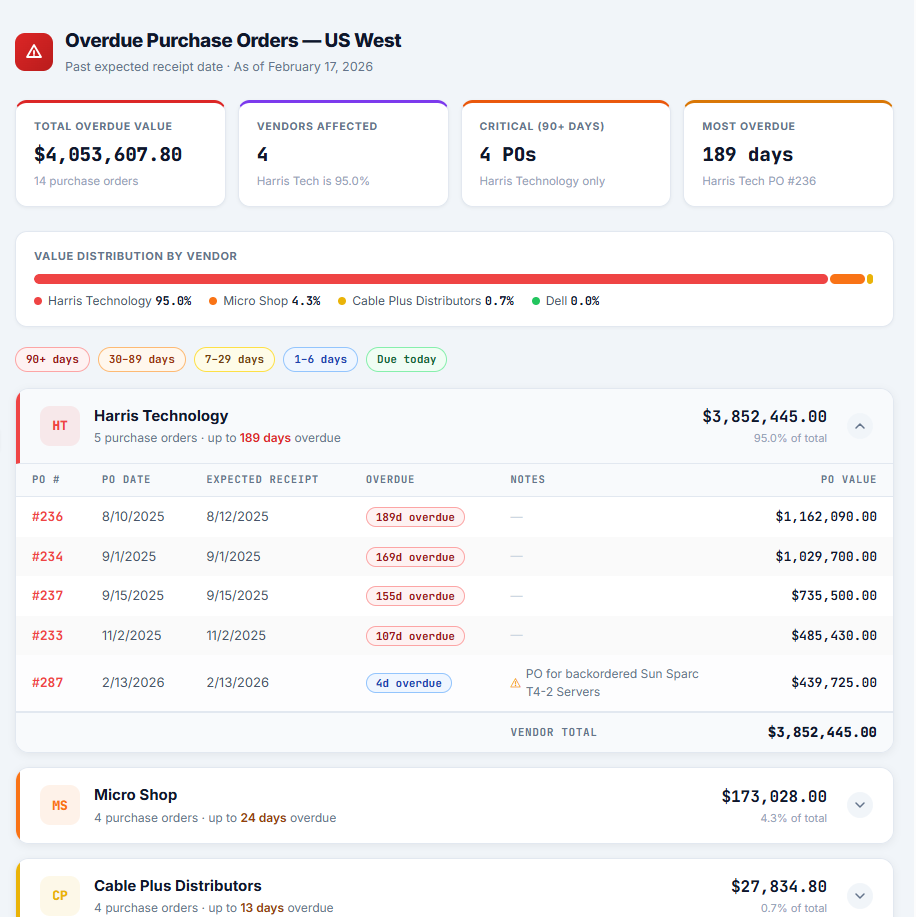Click the red Harris Technology legend dot

point(38,301)
